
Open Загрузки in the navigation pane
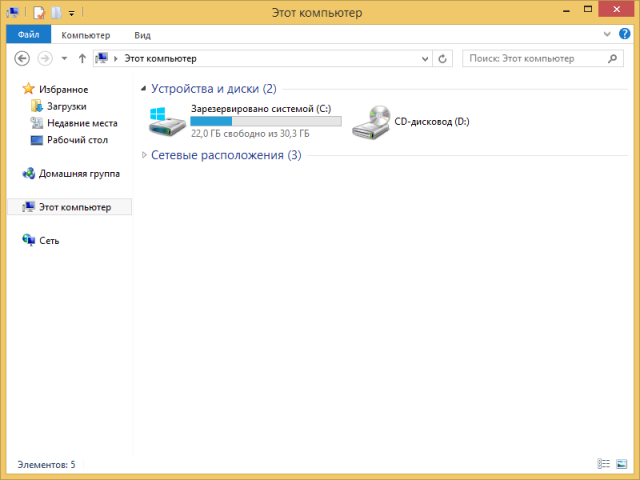66,106
